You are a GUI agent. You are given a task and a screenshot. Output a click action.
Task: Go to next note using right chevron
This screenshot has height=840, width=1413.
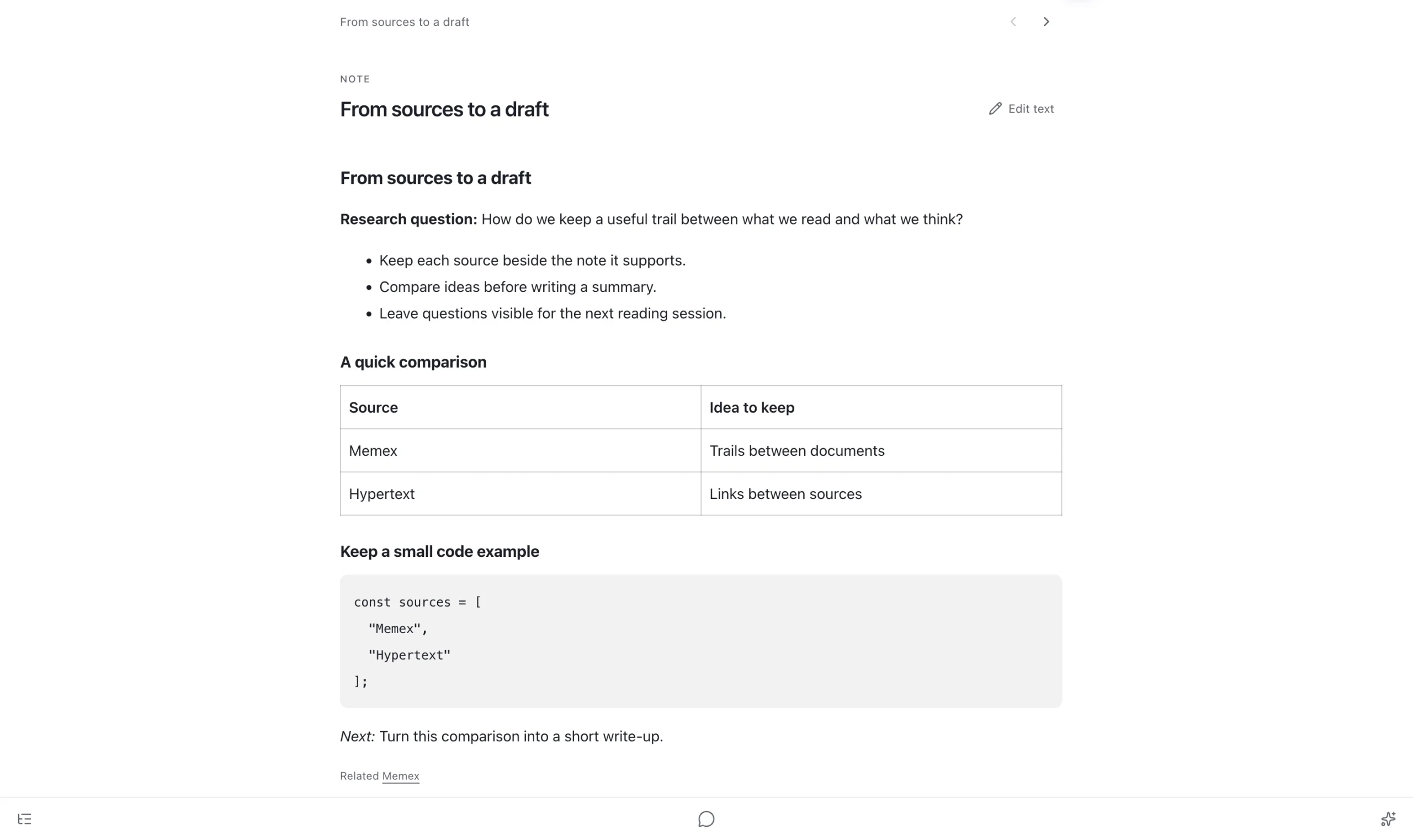pos(1046,22)
